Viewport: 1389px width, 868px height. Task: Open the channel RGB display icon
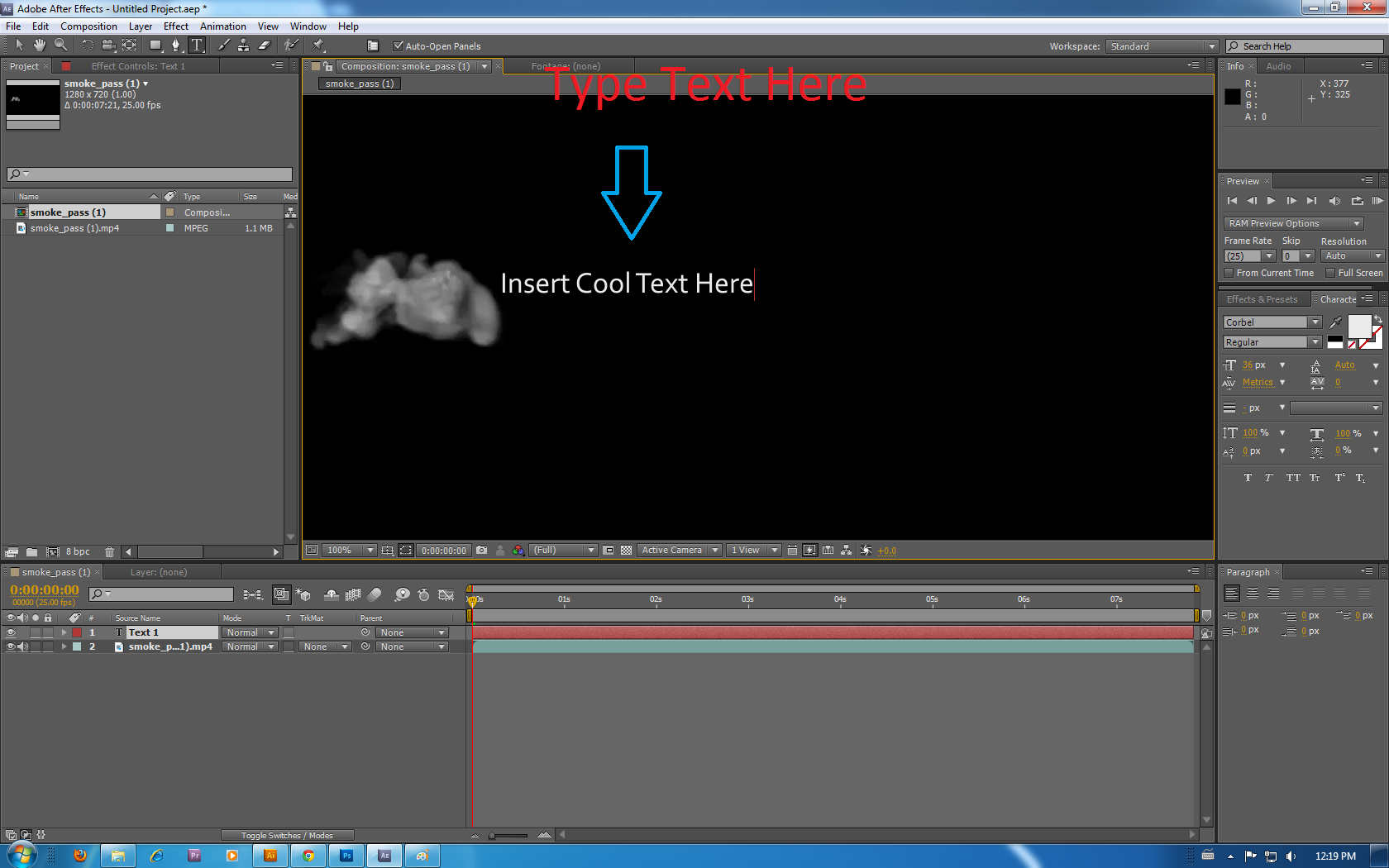[x=518, y=550]
